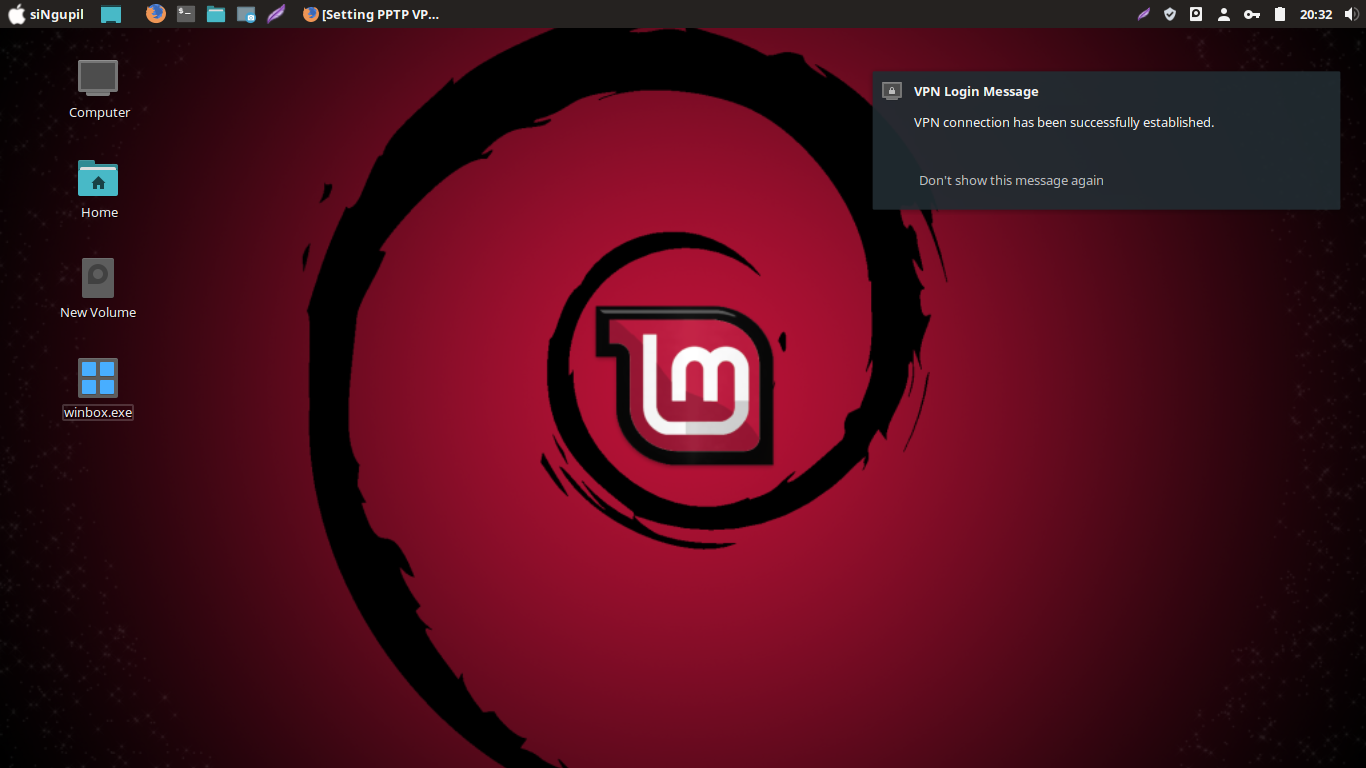Click the removable drives tray icon

click(1196, 14)
